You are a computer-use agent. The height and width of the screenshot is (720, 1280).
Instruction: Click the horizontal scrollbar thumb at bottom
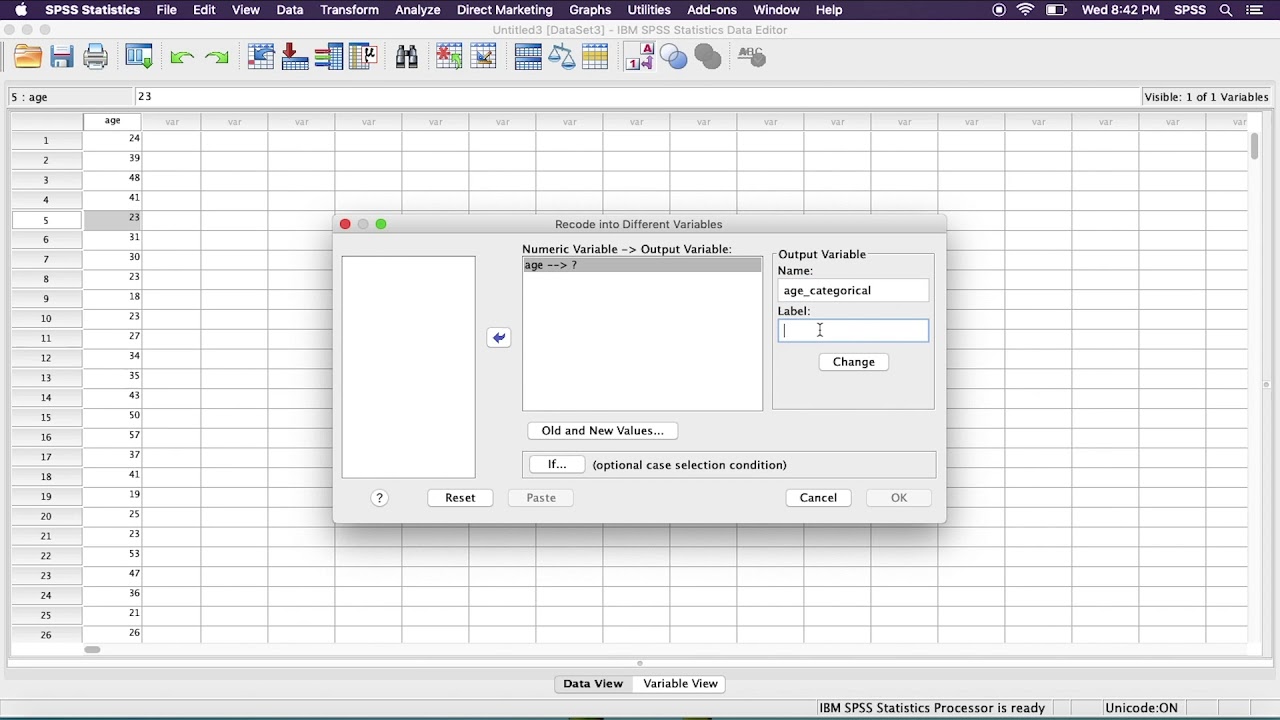pyautogui.click(x=92, y=650)
